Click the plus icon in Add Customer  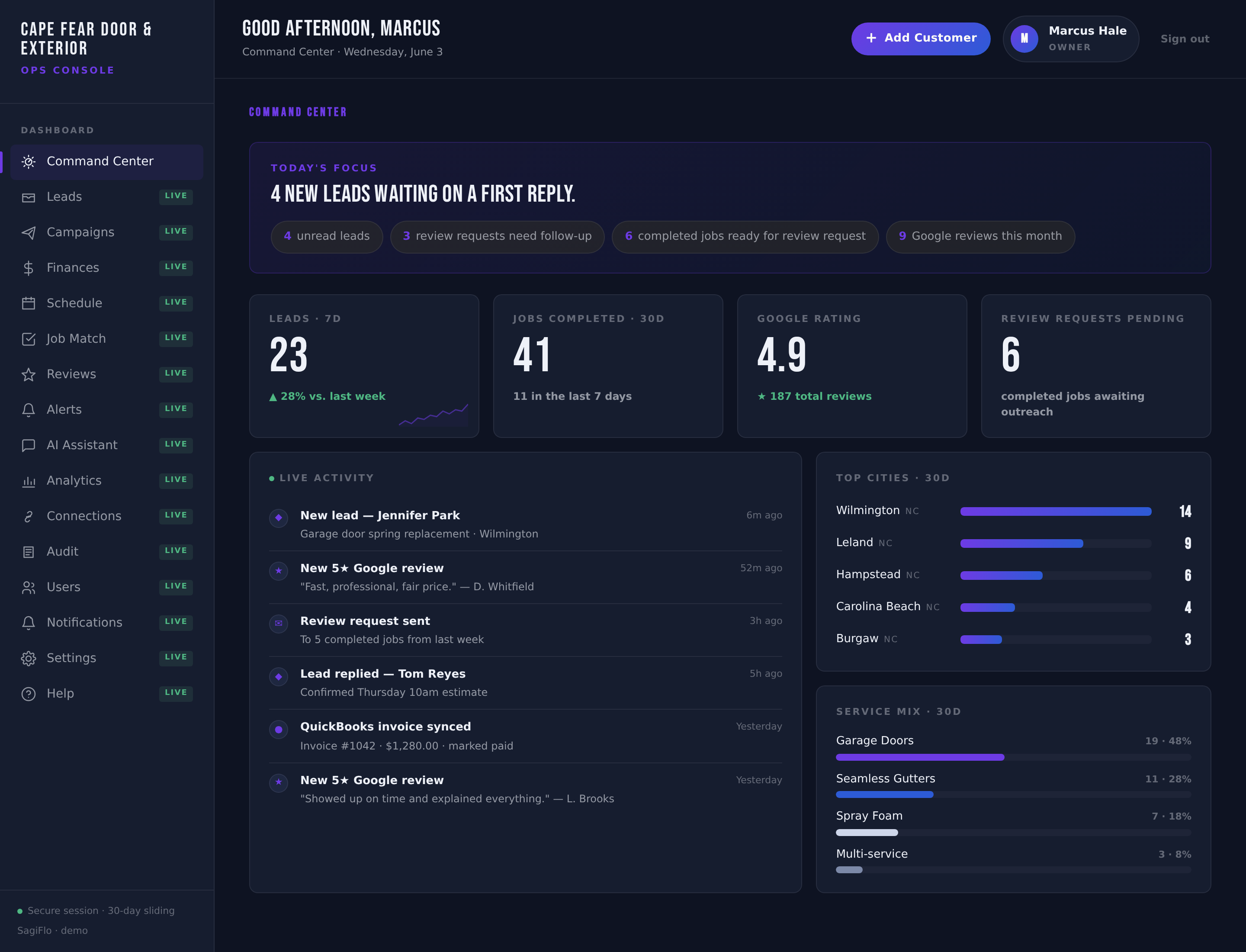(x=871, y=38)
